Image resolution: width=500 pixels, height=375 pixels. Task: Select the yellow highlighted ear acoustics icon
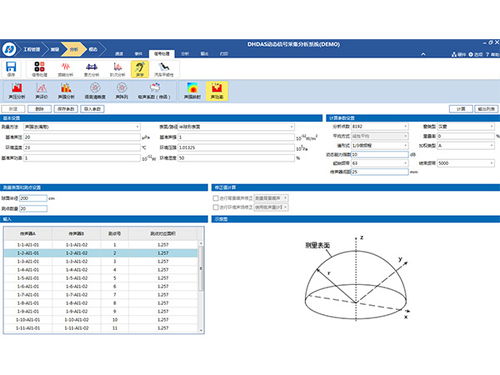(x=140, y=69)
